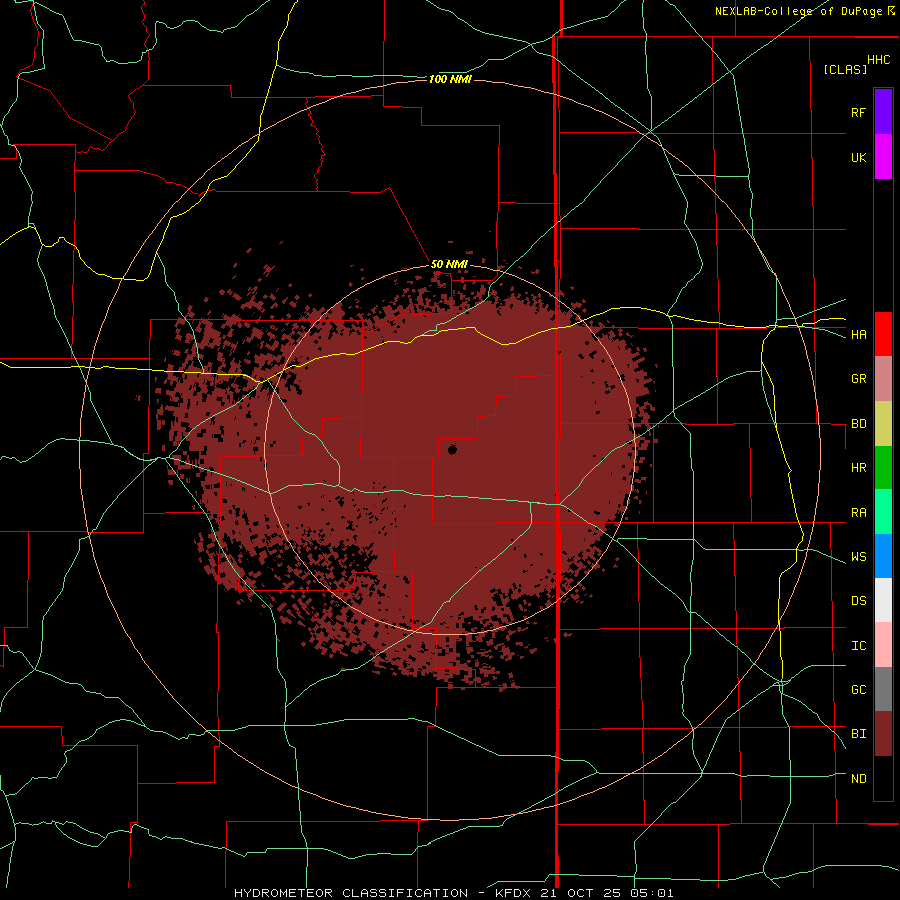The width and height of the screenshot is (900, 900).
Task: Click the HHC product label
Action: tap(879, 60)
